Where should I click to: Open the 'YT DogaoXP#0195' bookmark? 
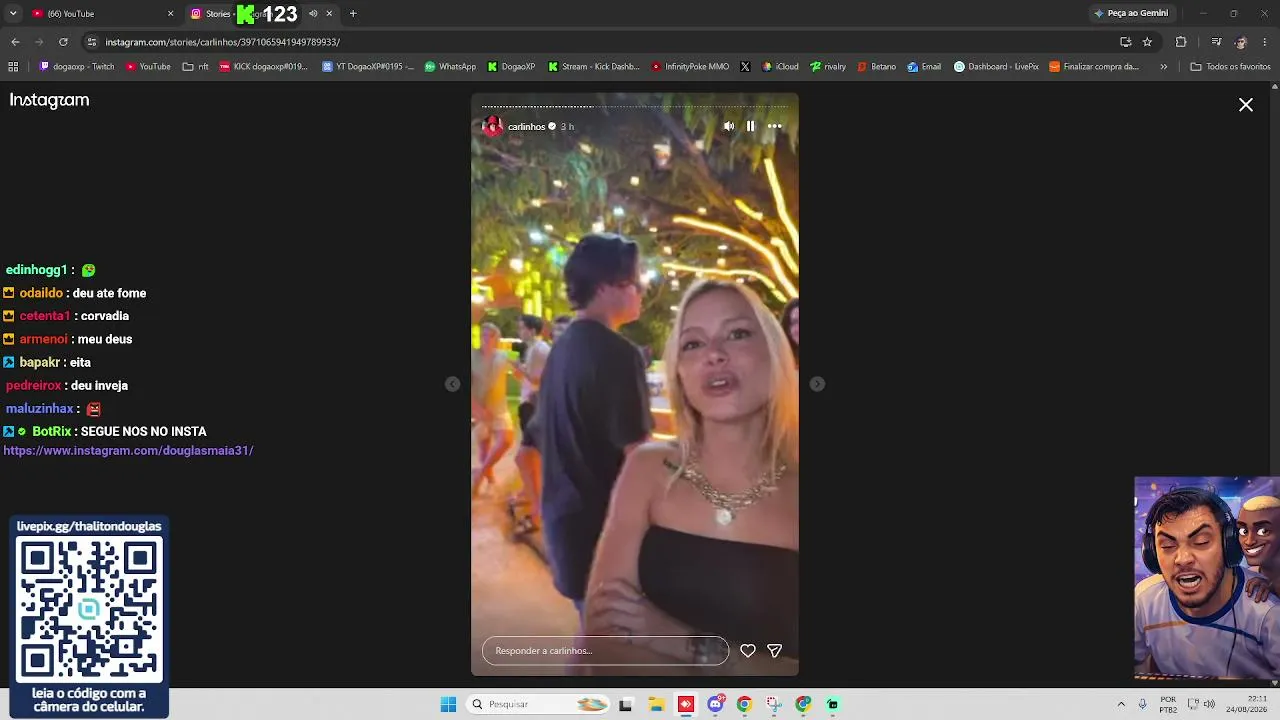(x=368, y=67)
